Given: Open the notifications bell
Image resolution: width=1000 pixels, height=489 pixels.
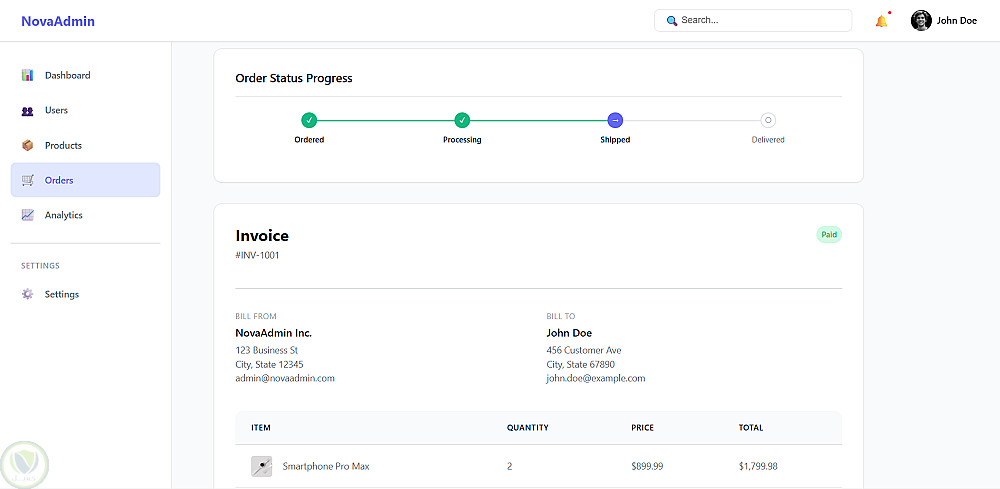Looking at the screenshot, I should point(881,21).
